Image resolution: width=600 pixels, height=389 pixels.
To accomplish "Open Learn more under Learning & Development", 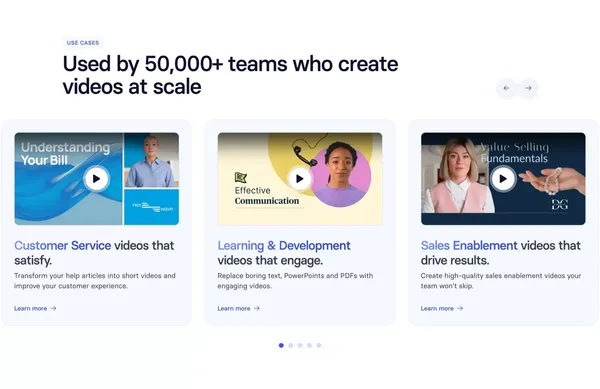I will (x=238, y=308).
